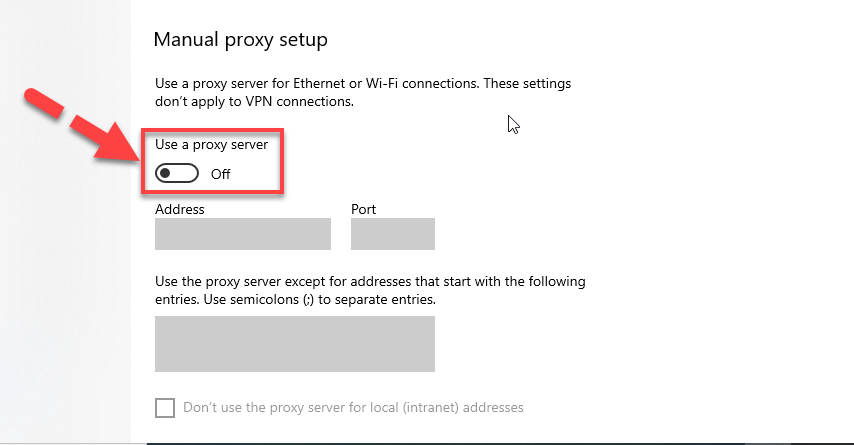The width and height of the screenshot is (854, 445).
Task: Click the VPN connections sentence
Action: [x=254, y=101]
